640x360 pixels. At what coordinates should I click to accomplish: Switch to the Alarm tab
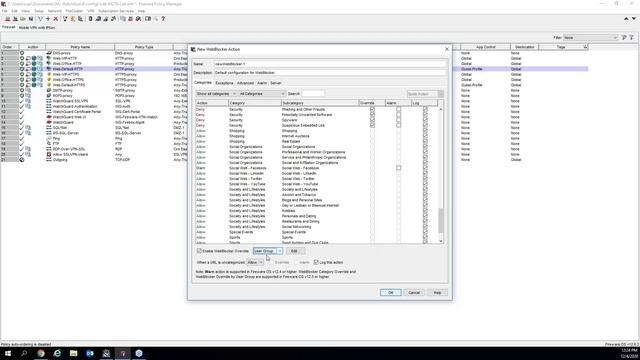coord(262,83)
